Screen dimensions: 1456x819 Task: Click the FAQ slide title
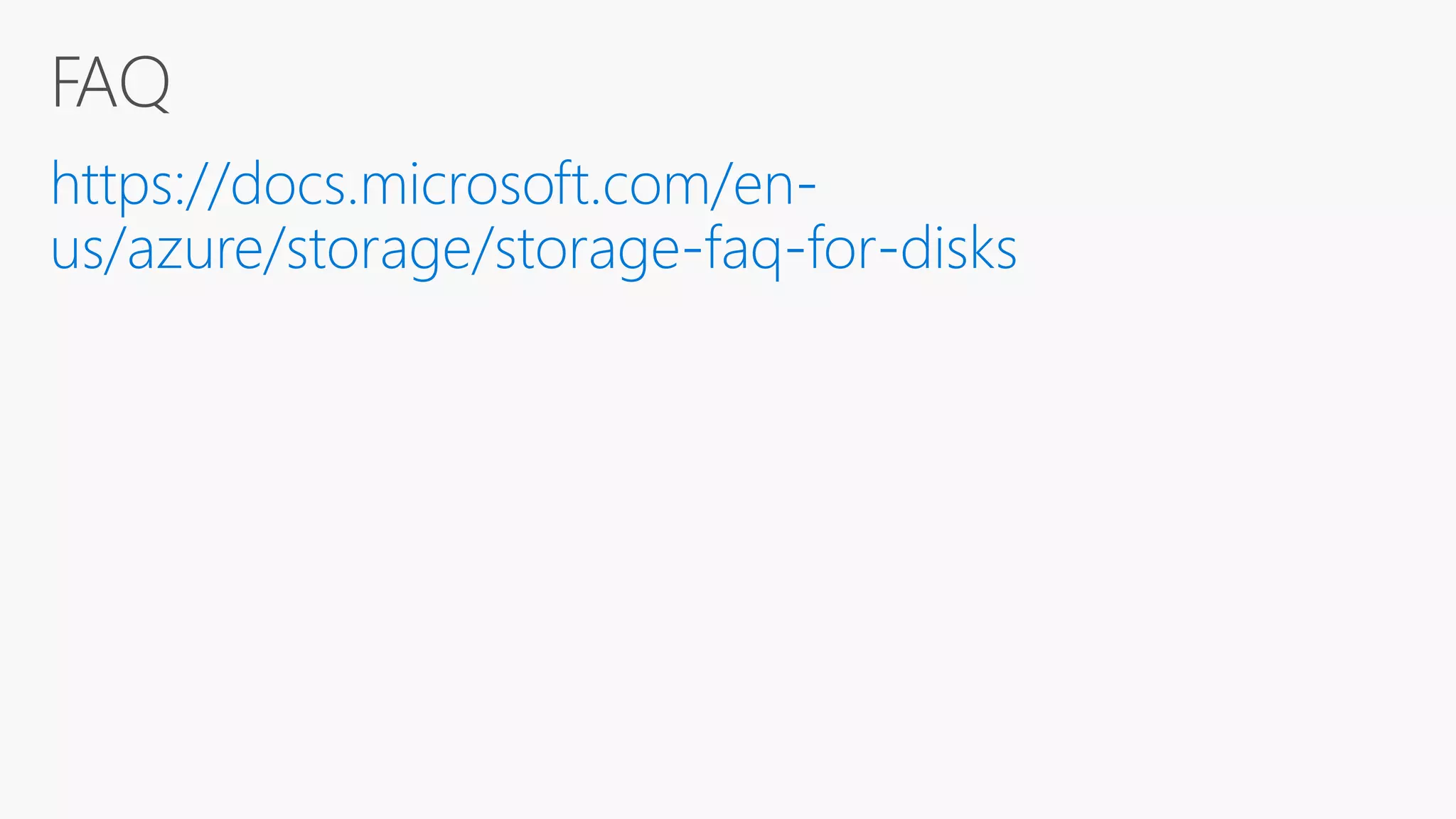[111, 82]
